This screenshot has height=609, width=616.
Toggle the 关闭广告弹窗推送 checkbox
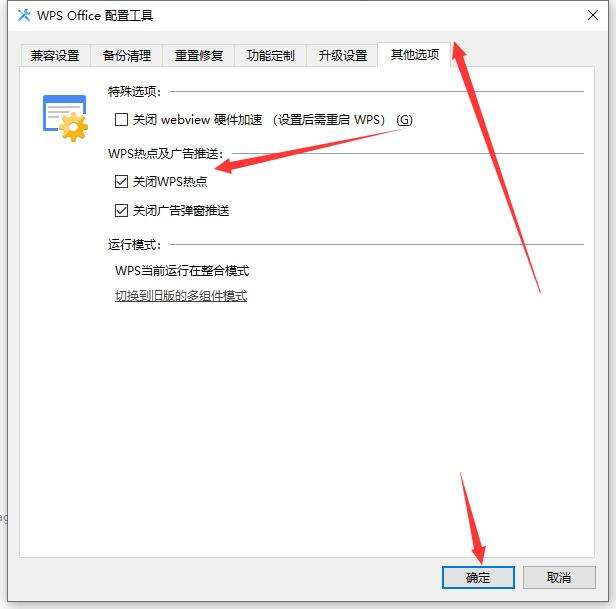click(121, 211)
